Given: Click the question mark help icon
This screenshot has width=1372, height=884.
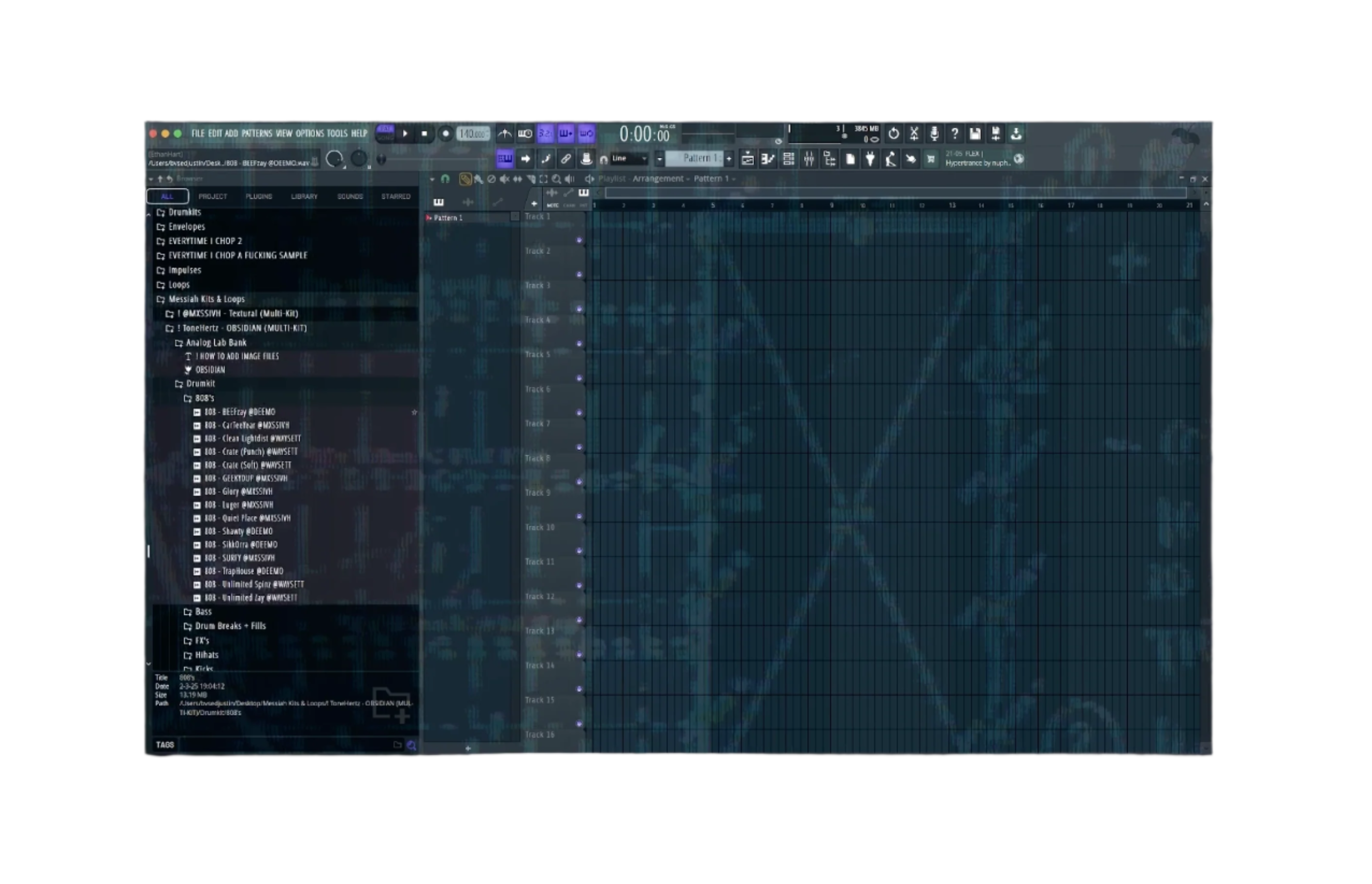Looking at the screenshot, I should pos(955,134).
